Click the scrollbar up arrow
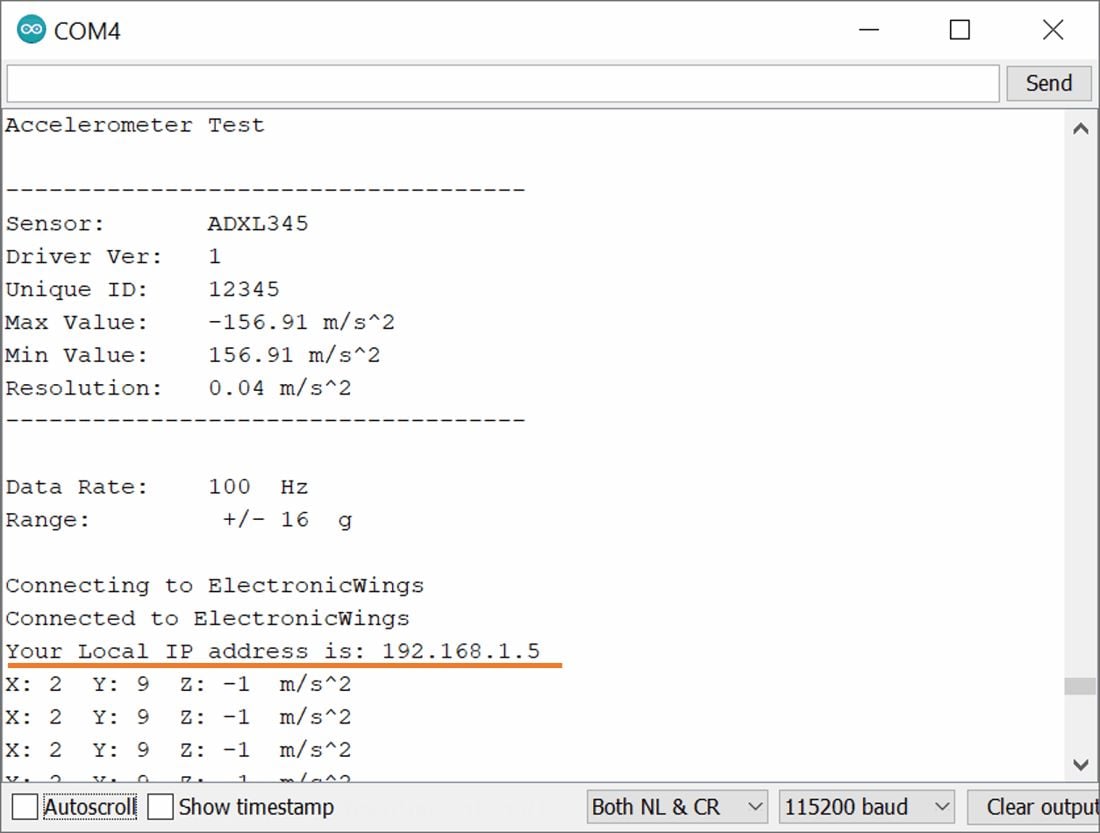1100x833 pixels. [1081, 128]
